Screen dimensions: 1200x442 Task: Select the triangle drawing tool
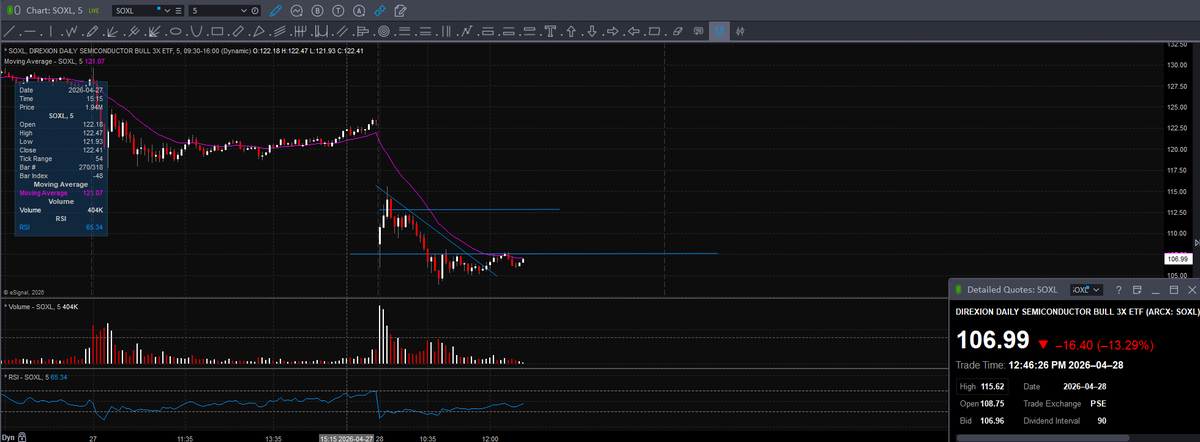258,31
